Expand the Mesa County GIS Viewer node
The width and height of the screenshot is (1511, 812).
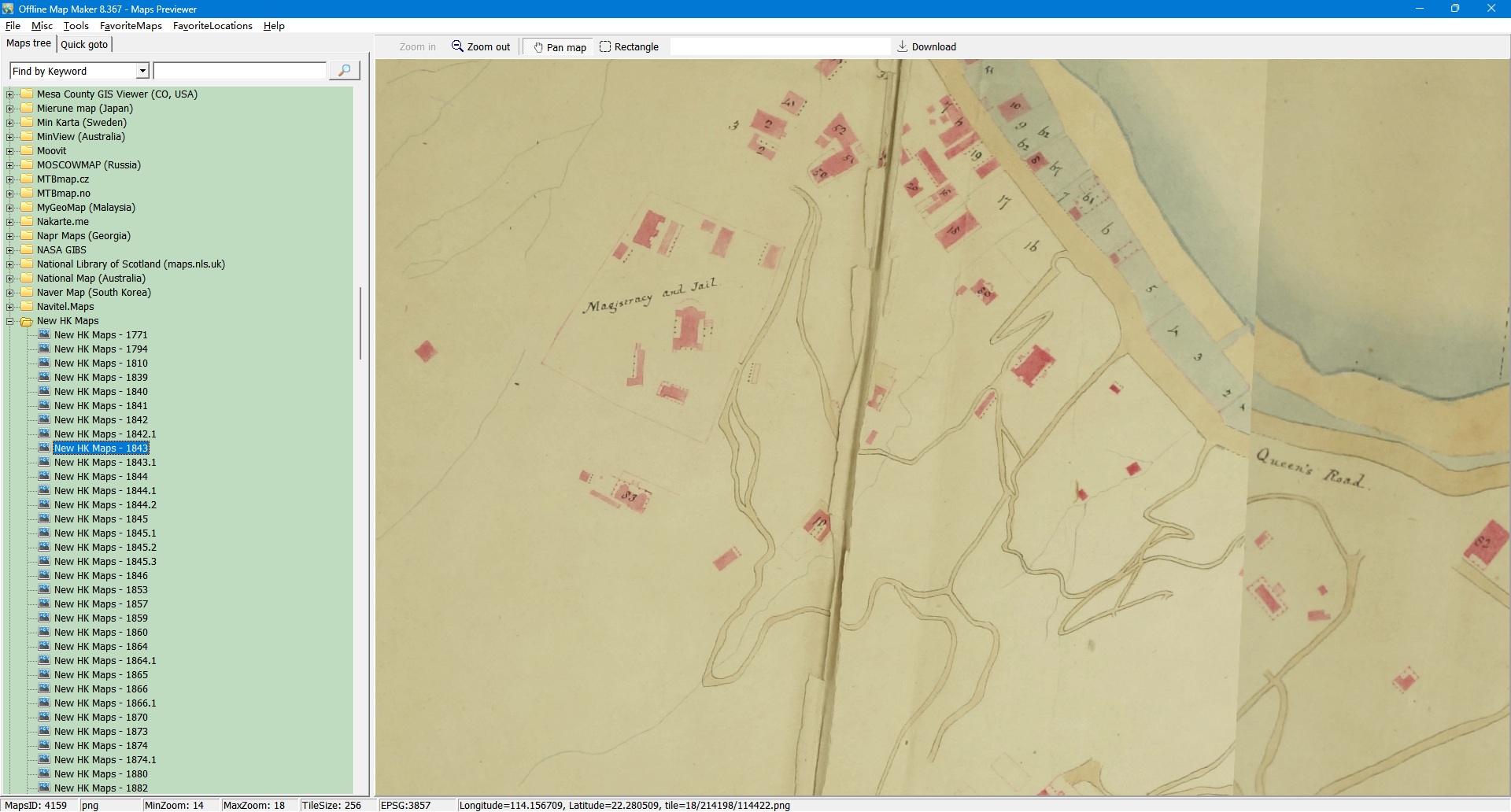(x=10, y=94)
